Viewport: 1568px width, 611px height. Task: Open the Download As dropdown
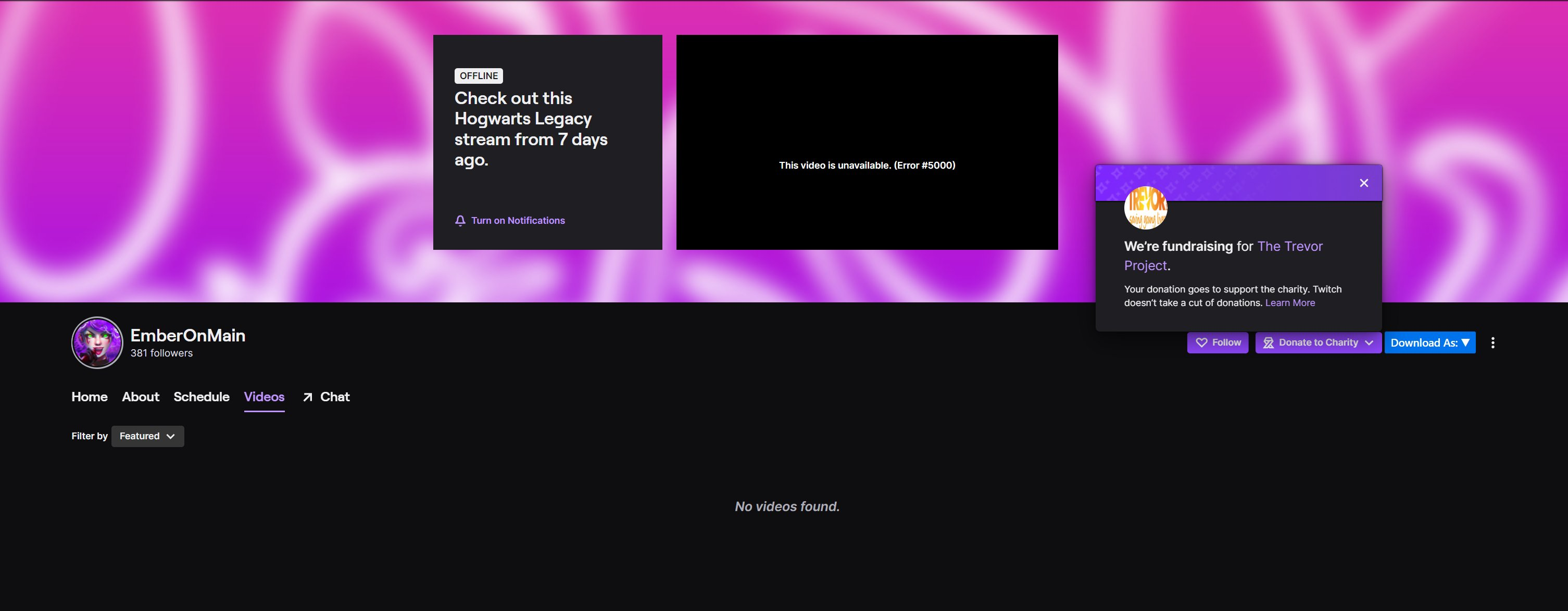tap(1430, 342)
